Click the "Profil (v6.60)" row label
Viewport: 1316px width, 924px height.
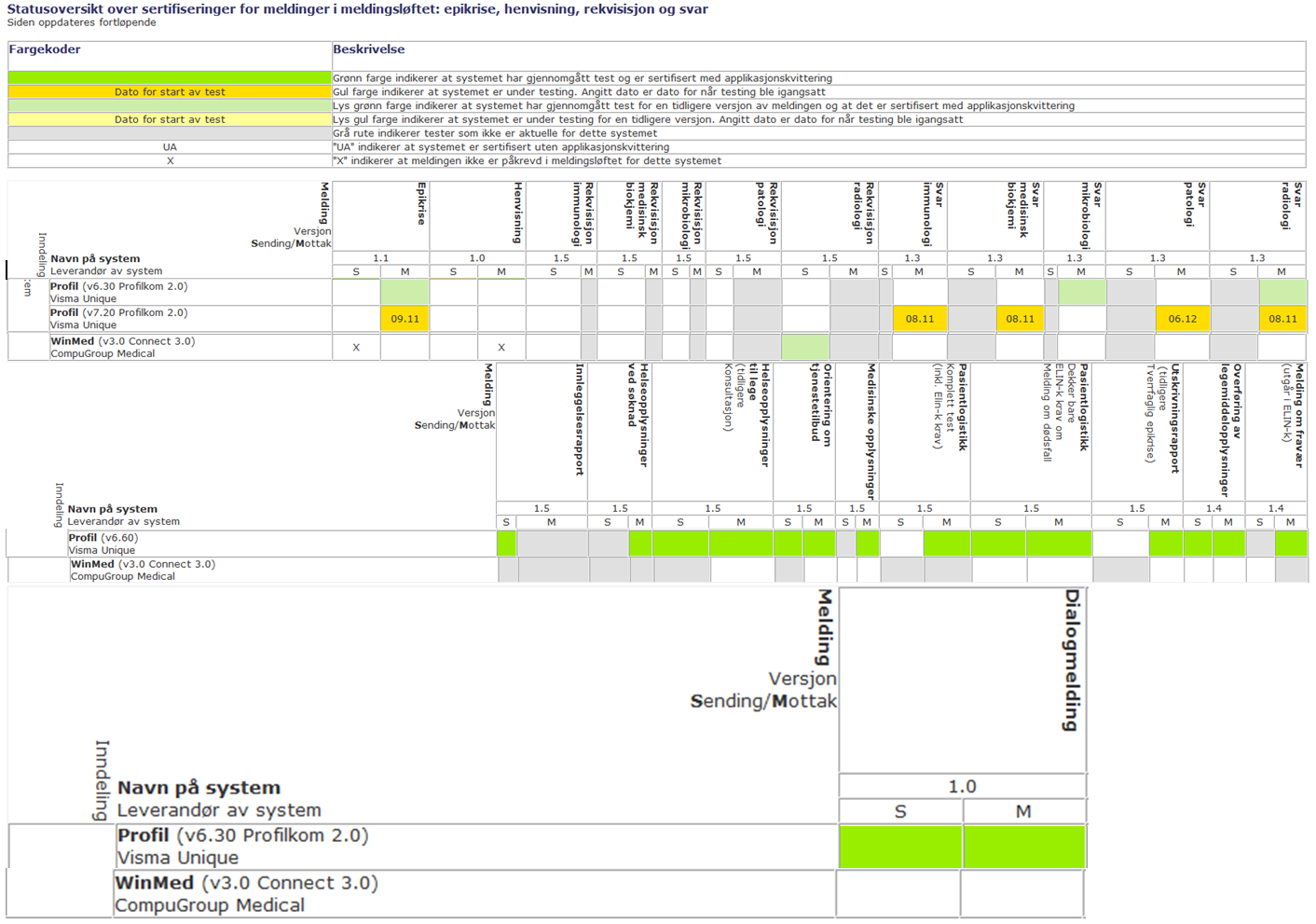coord(103,538)
